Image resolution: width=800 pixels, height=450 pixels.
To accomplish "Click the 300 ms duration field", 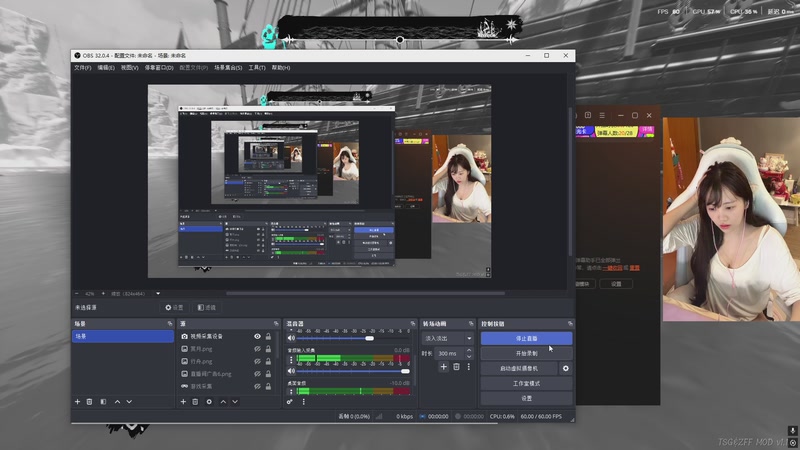I will click(449, 354).
